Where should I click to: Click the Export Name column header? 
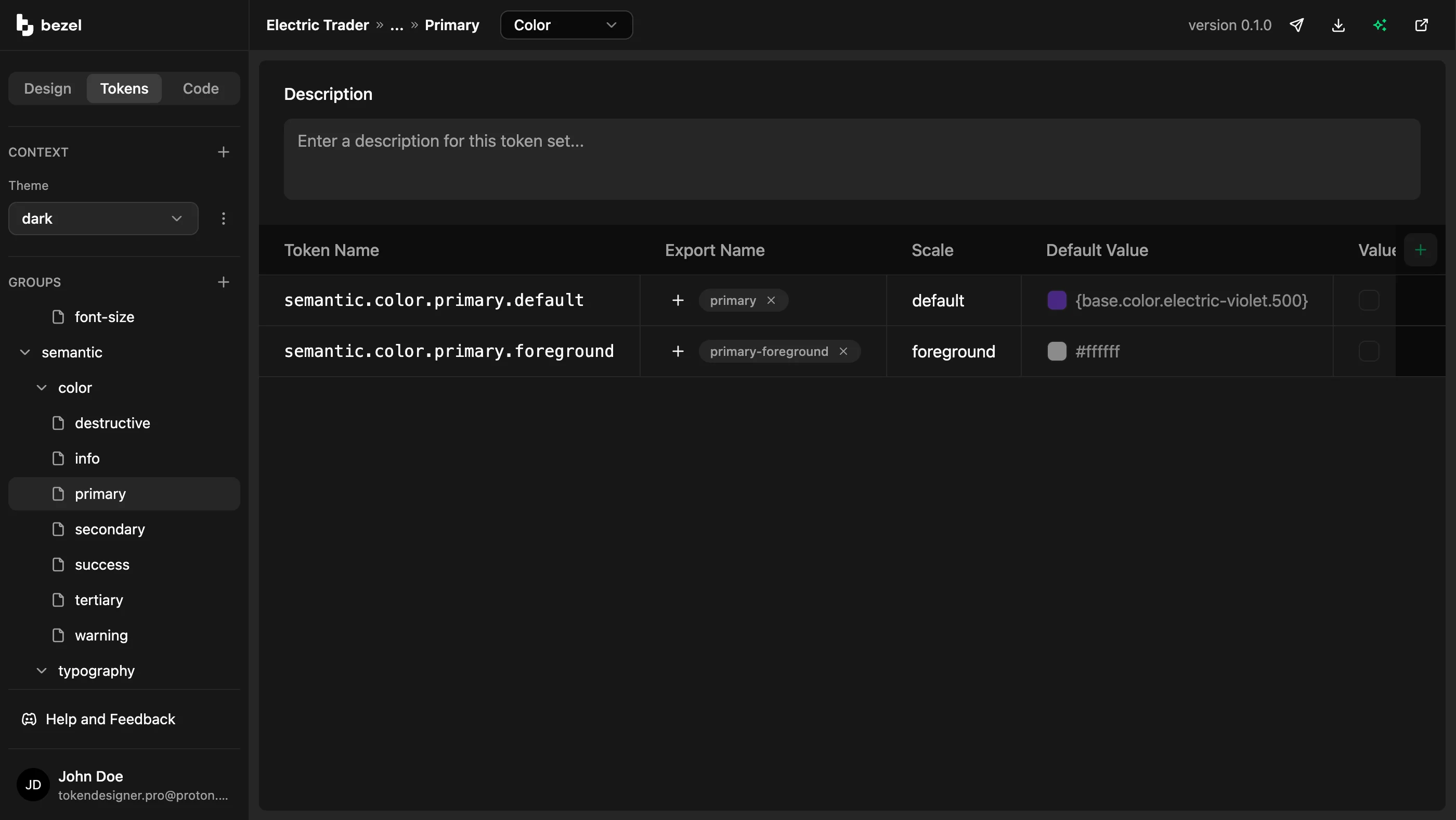coord(714,250)
